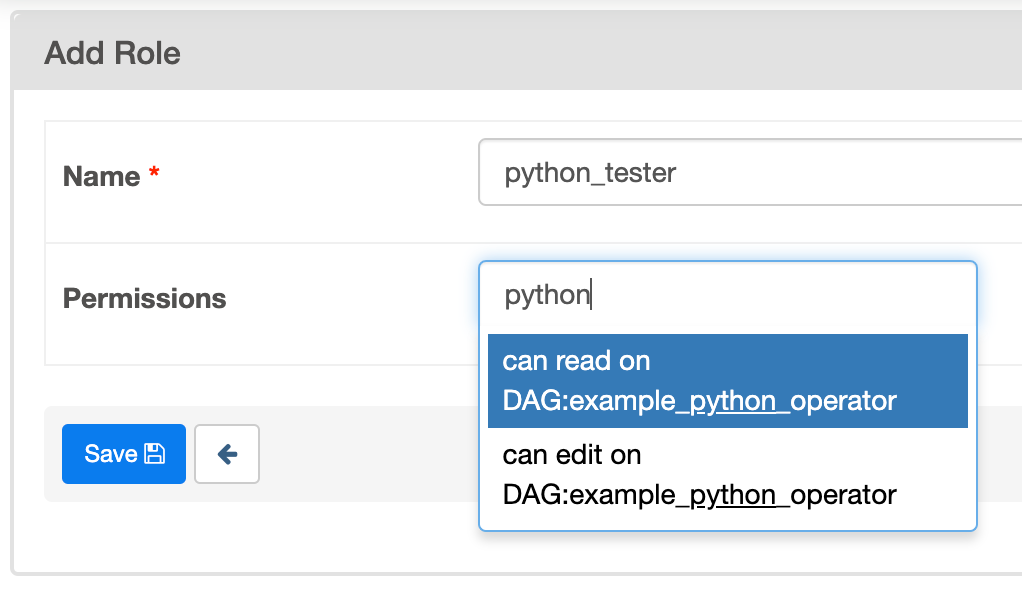Screen dimensions: 1022x598
Task: Click the 'can edit on' text in second option
Action: (x=572, y=455)
